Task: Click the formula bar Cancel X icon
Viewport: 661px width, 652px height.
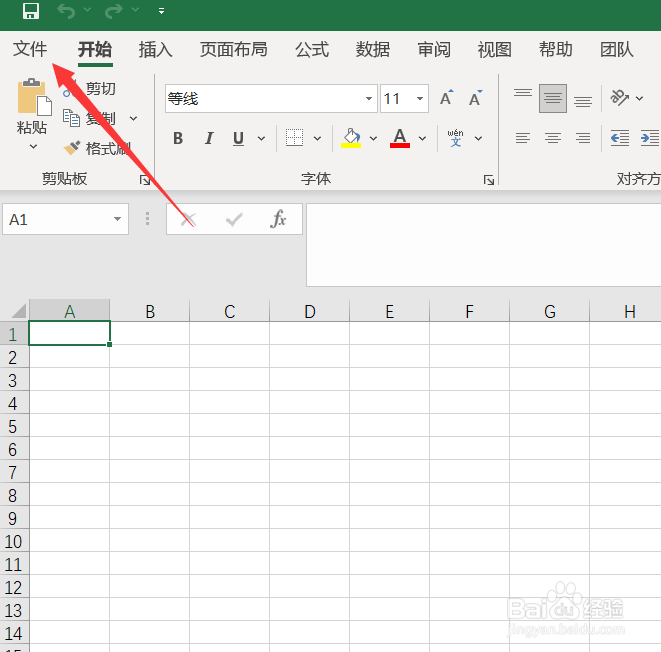Action: click(188, 220)
